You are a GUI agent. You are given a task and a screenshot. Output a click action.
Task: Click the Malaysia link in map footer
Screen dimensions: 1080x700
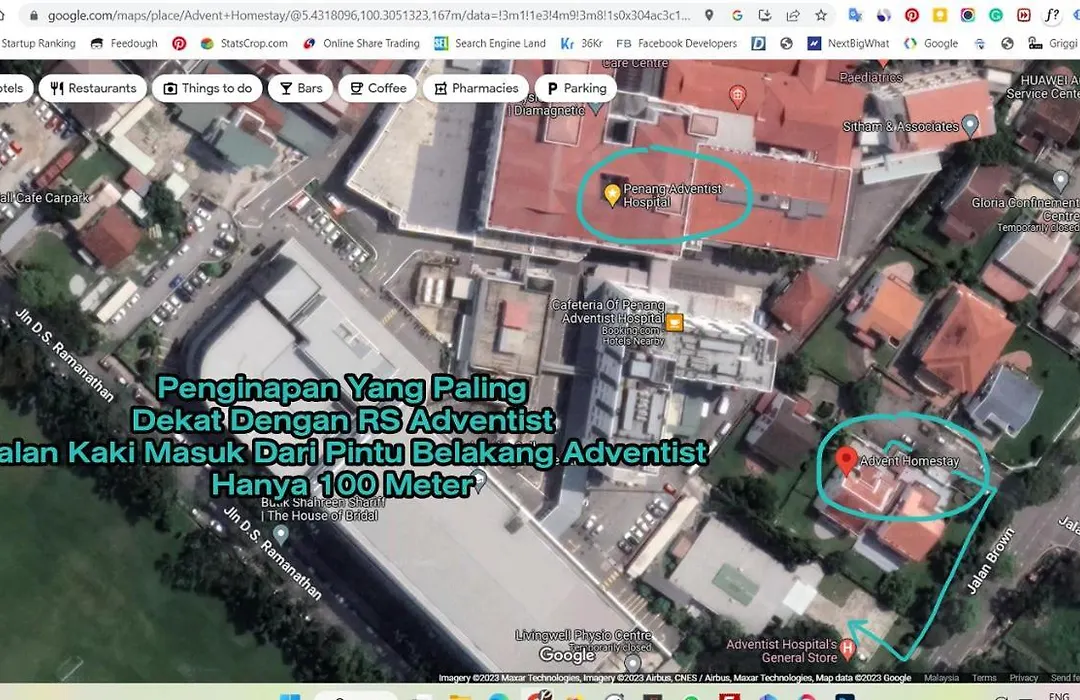(x=942, y=678)
